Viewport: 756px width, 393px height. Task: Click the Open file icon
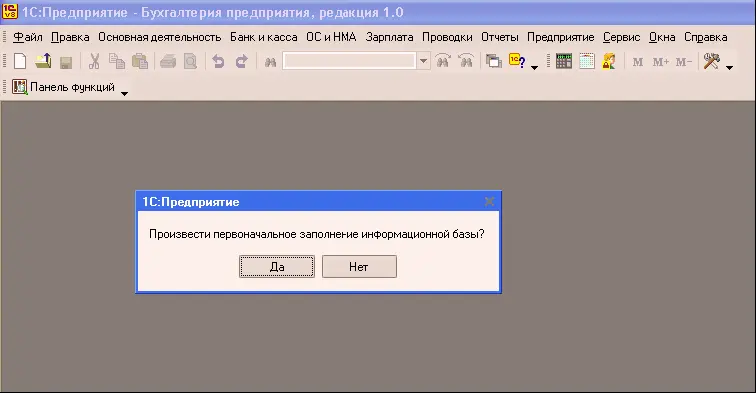pos(43,61)
